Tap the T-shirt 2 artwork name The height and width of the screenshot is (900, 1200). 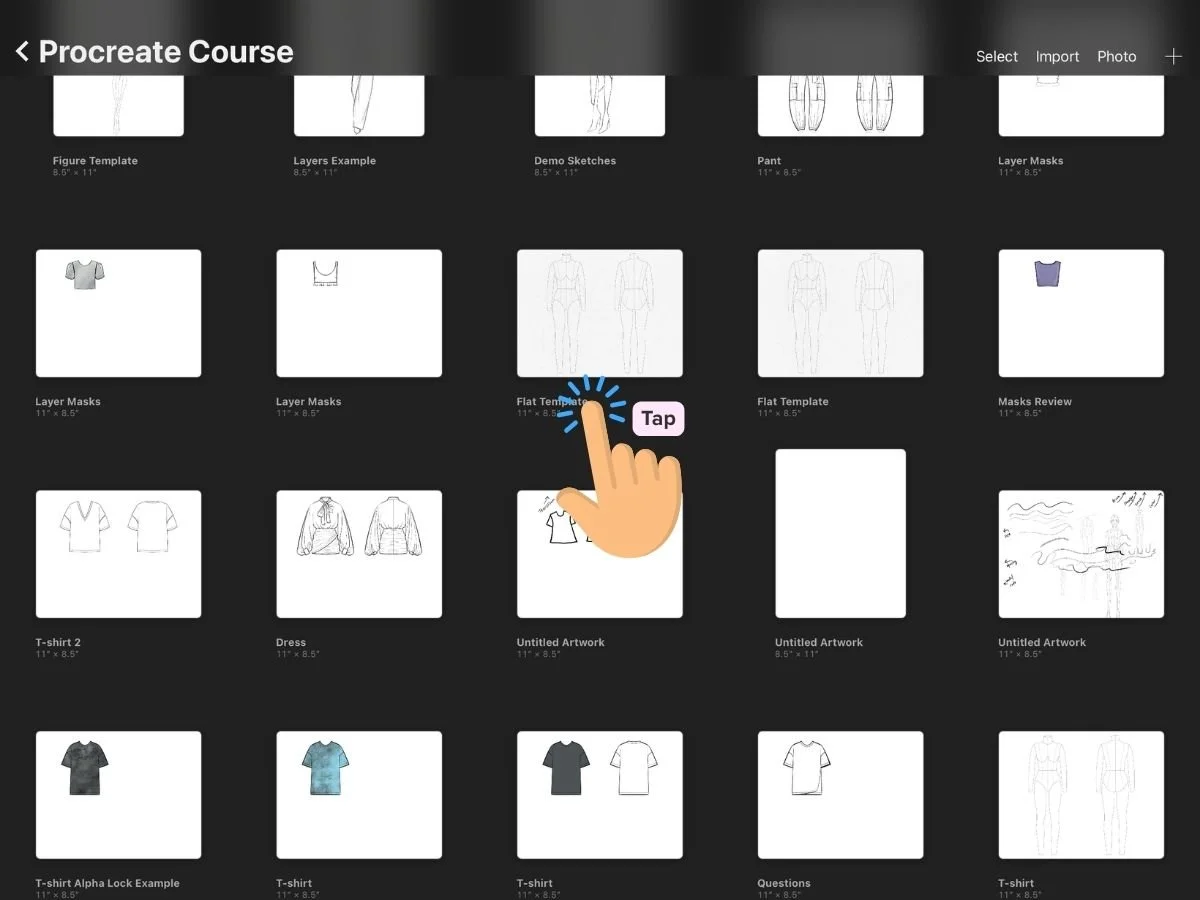pos(58,643)
